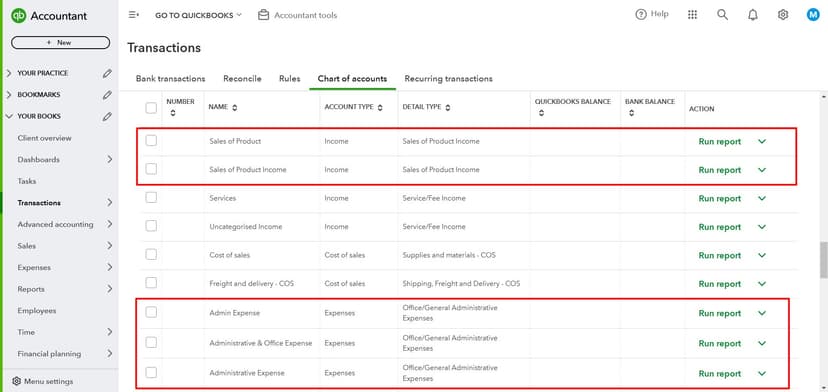828x392 pixels.
Task: Collapse the YOUR BOOKS section
Action: point(8,116)
